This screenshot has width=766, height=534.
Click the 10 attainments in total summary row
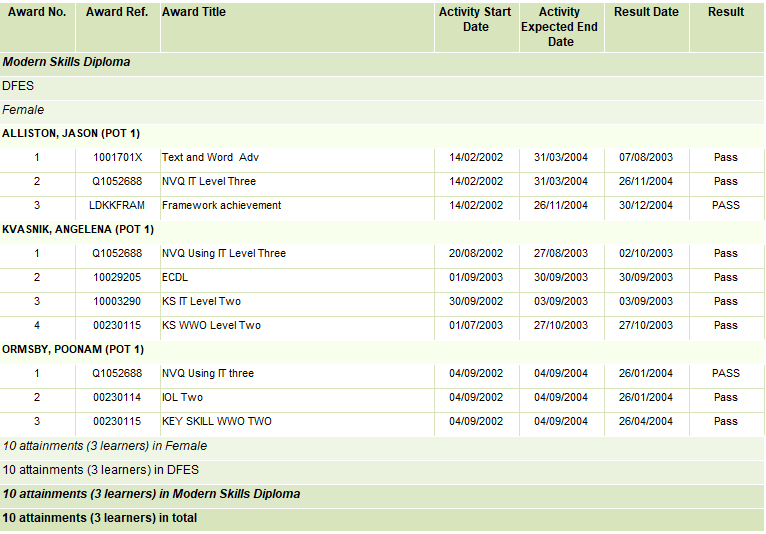tap(100, 518)
